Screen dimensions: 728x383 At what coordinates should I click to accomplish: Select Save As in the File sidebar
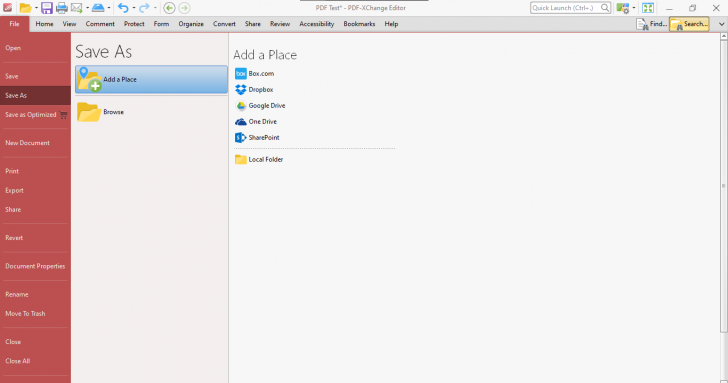point(35,95)
